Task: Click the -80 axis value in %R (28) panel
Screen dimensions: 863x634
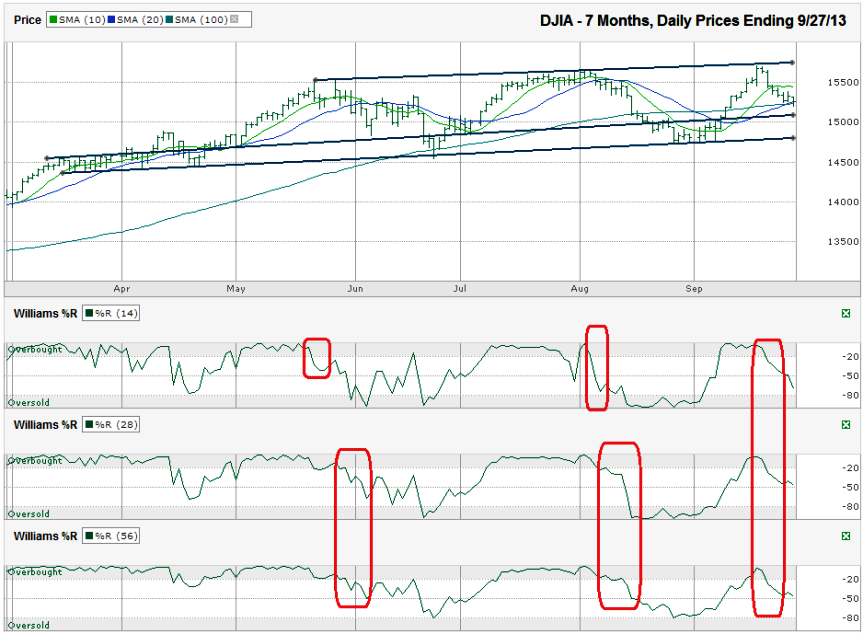Action: pos(850,506)
